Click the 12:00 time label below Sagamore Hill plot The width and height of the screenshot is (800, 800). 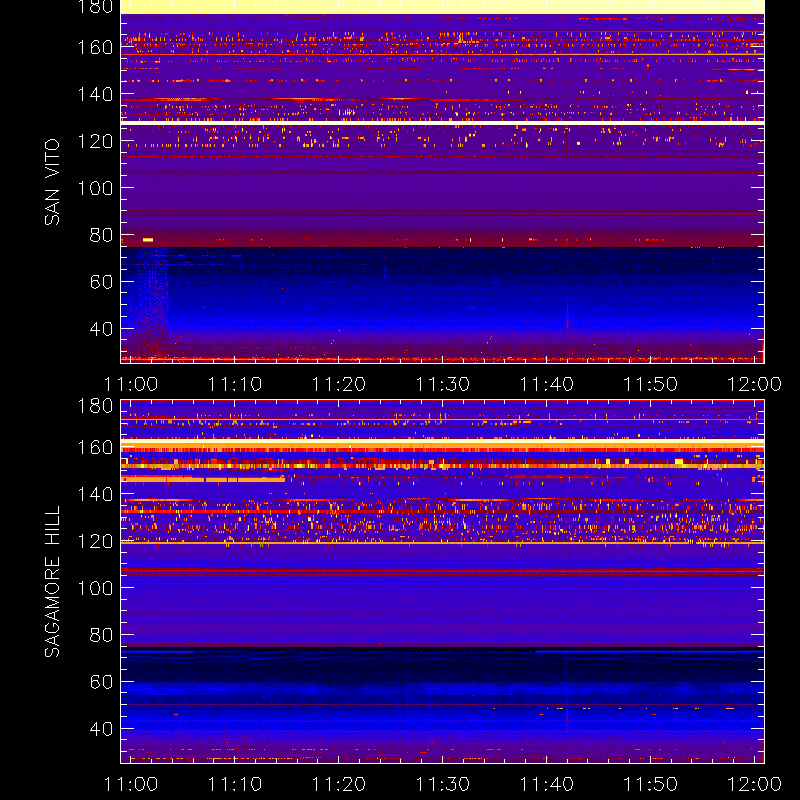(754, 784)
